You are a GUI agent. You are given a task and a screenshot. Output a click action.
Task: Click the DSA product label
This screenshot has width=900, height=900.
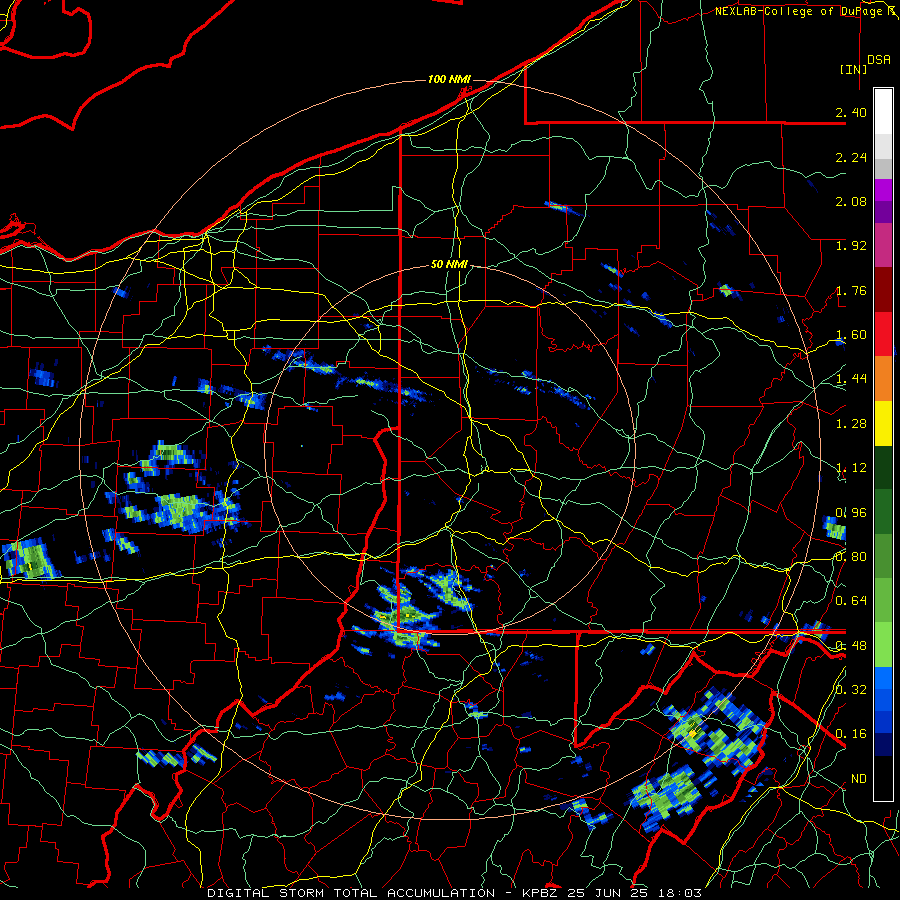[x=879, y=60]
